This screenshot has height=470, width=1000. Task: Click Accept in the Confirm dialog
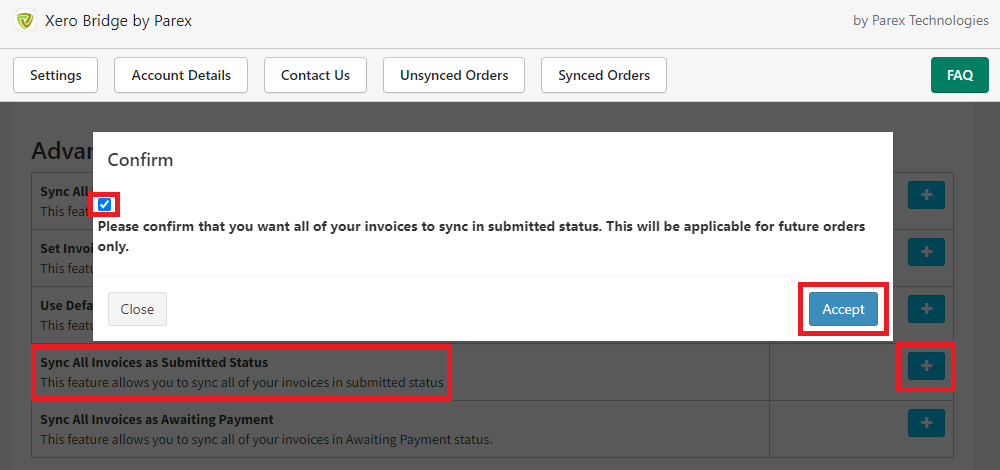843,309
